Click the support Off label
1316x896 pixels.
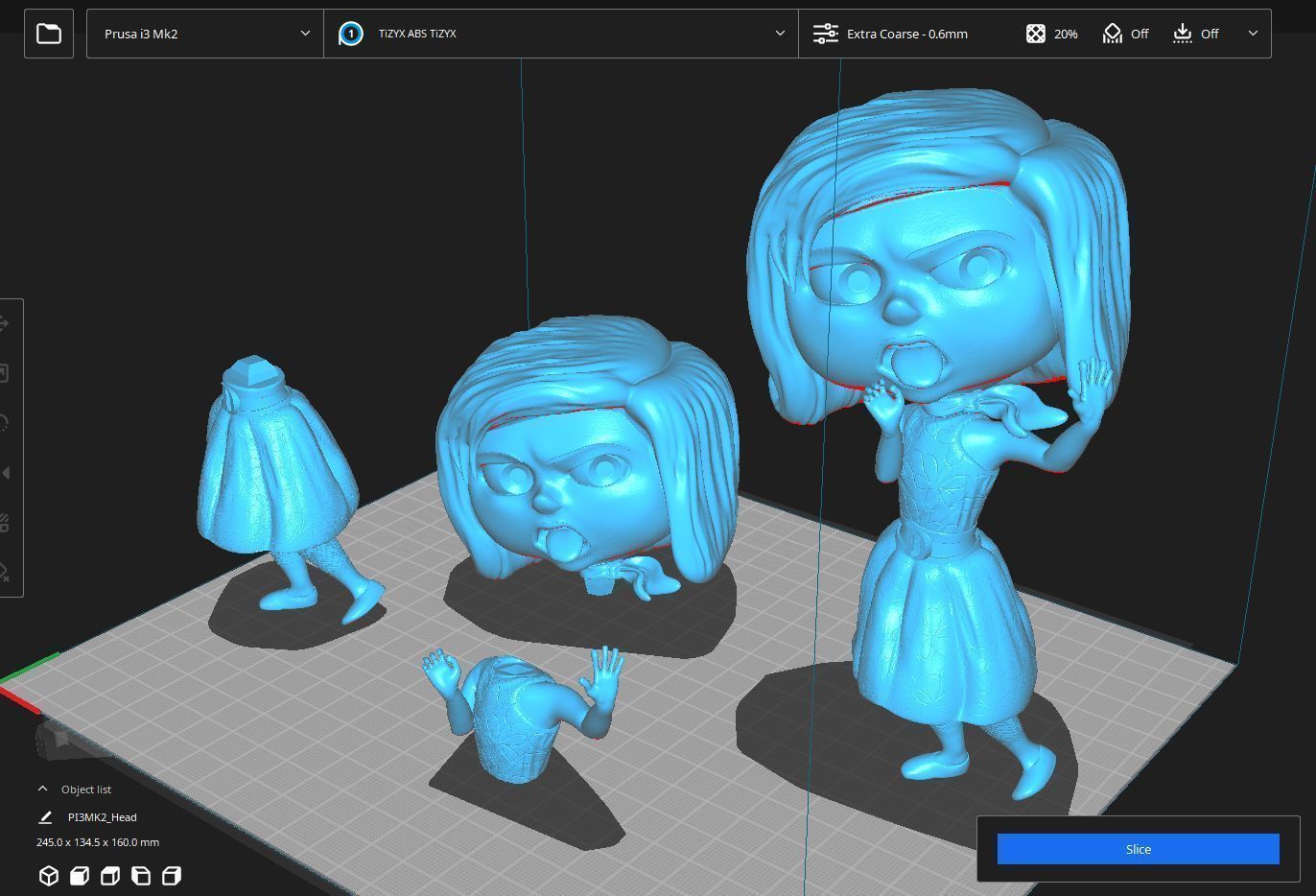(x=1140, y=34)
